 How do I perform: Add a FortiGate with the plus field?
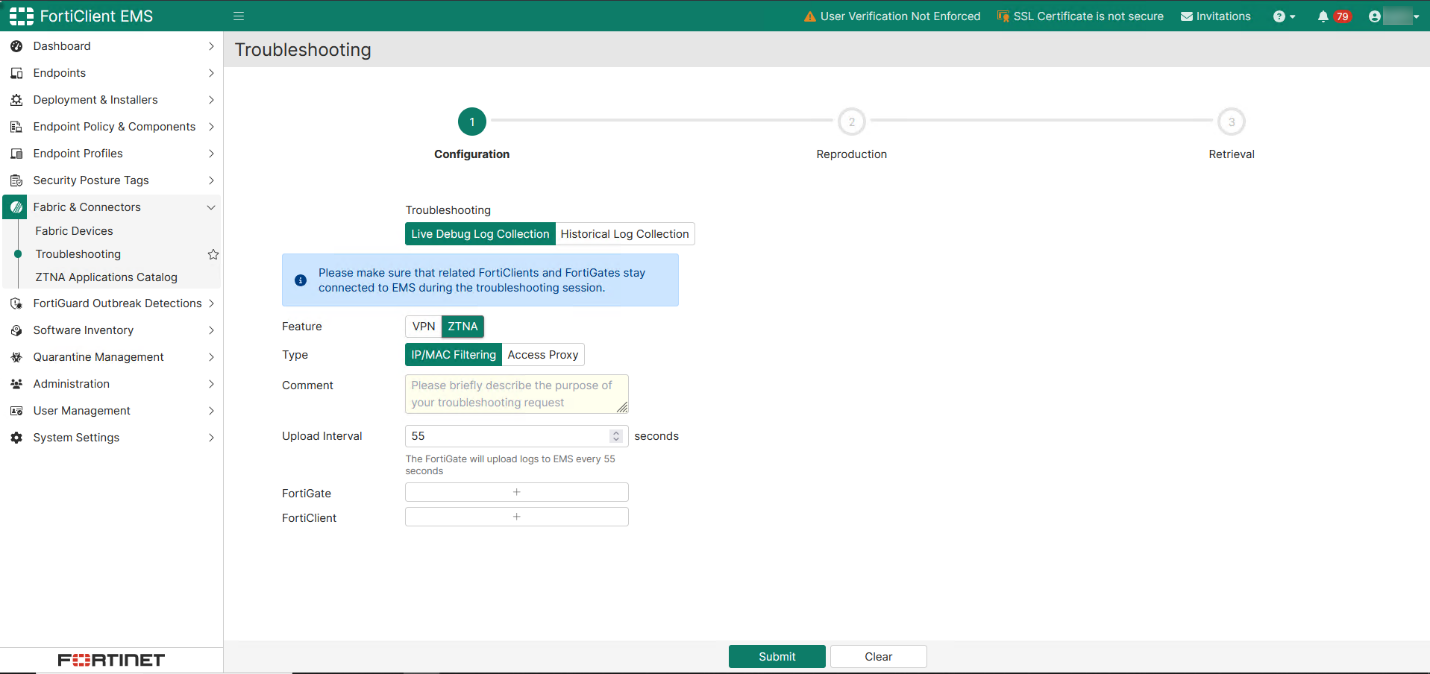click(517, 492)
